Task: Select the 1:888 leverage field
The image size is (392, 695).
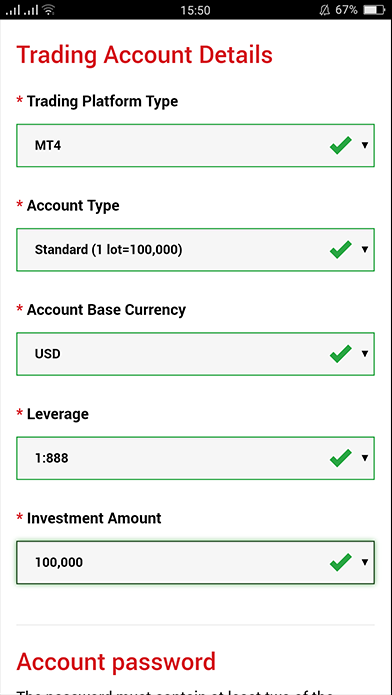Action: tap(196, 458)
